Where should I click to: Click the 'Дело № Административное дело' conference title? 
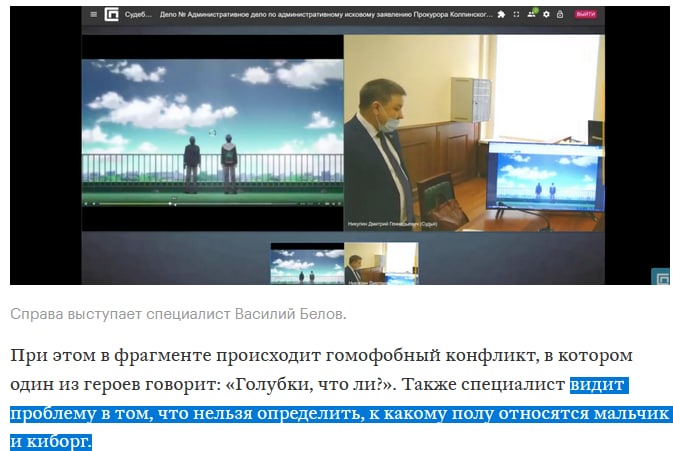coord(326,14)
